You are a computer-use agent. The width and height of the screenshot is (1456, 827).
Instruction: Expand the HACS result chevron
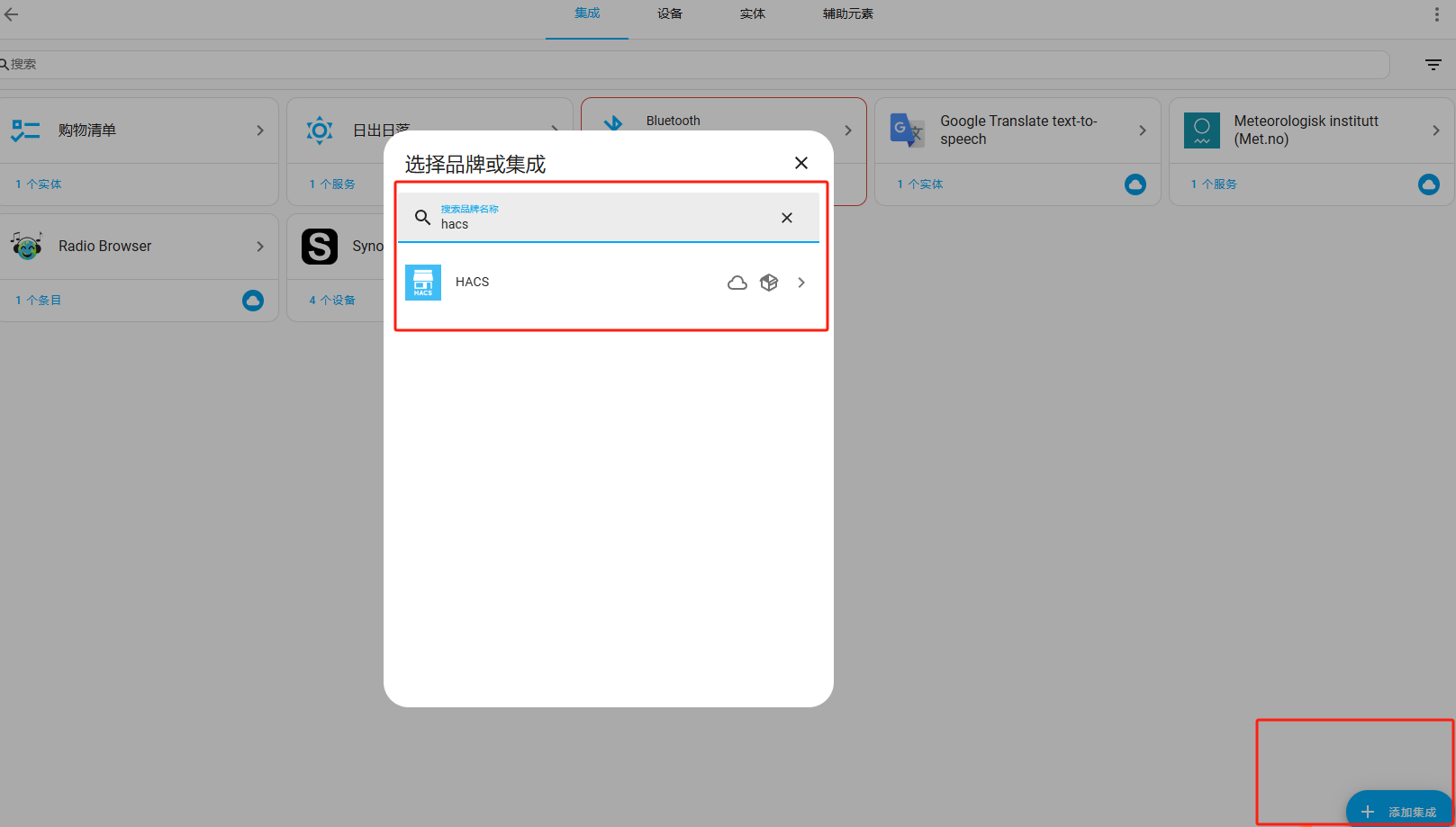pos(801,283)
